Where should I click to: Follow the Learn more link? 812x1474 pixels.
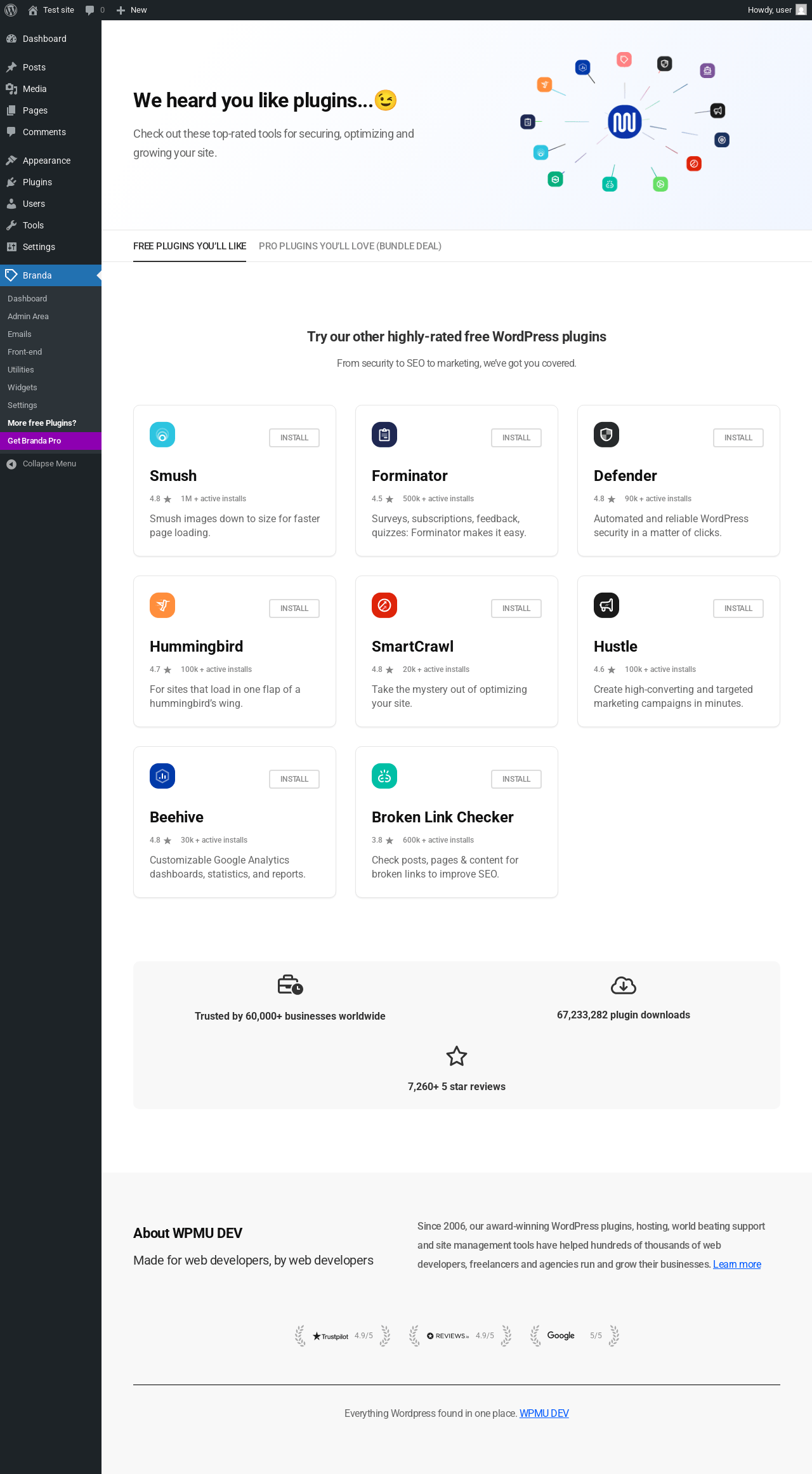point(737,1264)
